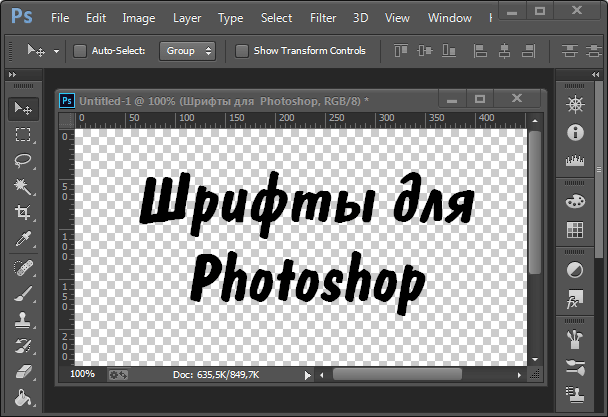Open the Info panel icon
Image resolution: width=608 pixels, height=417 pixels.
point(575,133)
